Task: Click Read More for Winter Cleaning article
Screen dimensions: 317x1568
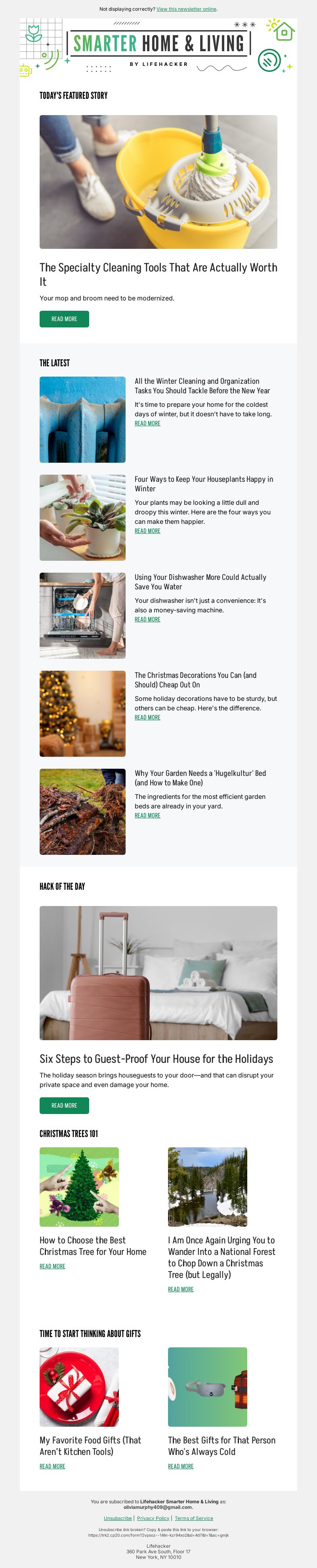Action: [x=147, y=424]
